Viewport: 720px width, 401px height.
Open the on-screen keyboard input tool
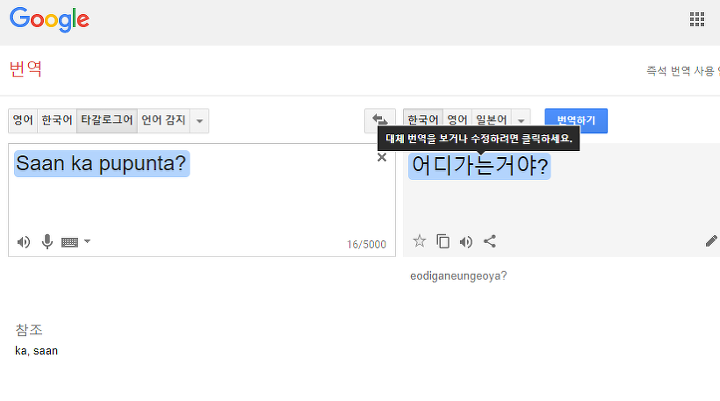[x=69, y=242]
